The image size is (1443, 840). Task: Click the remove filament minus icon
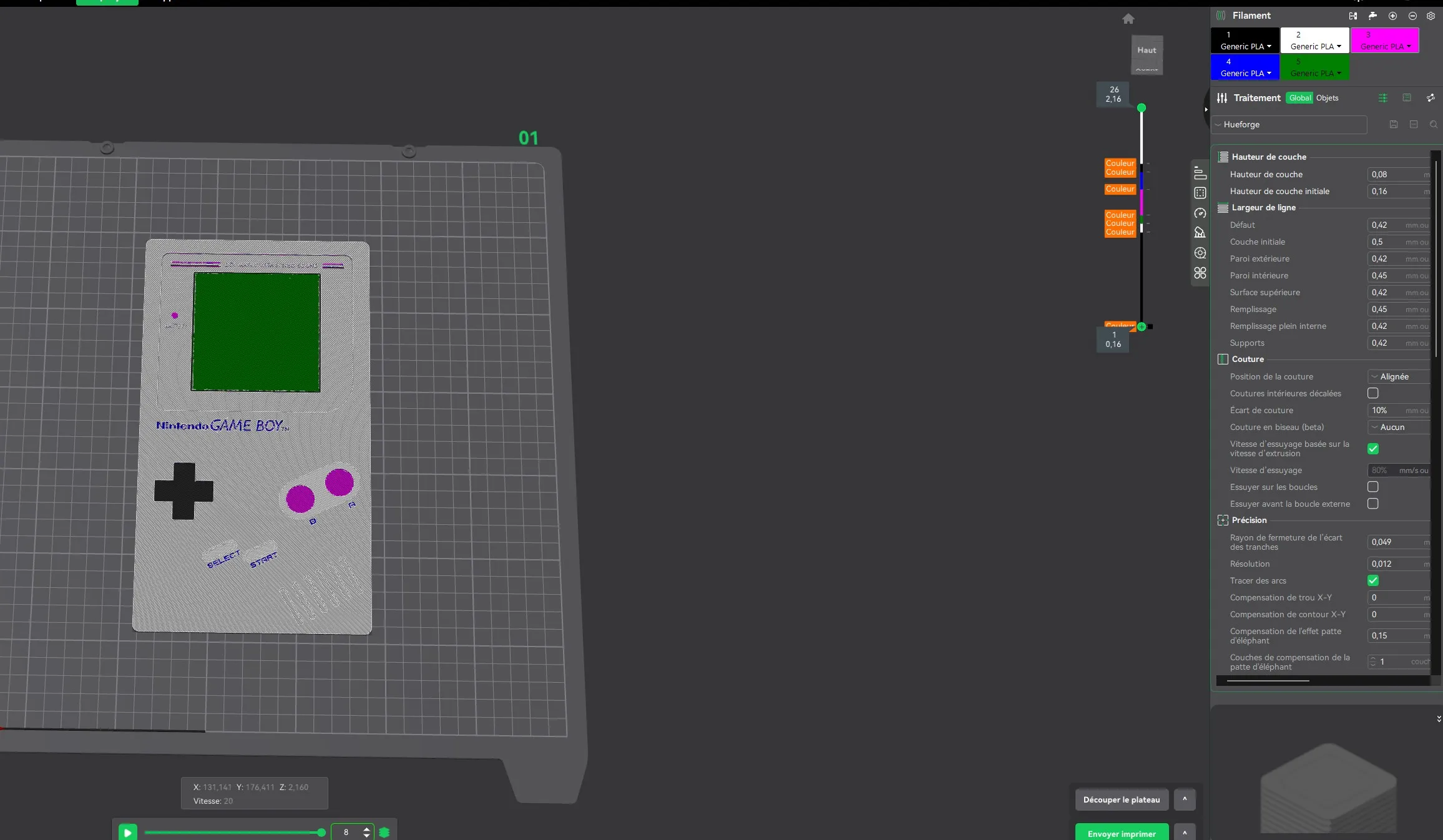click(1412, 16)
